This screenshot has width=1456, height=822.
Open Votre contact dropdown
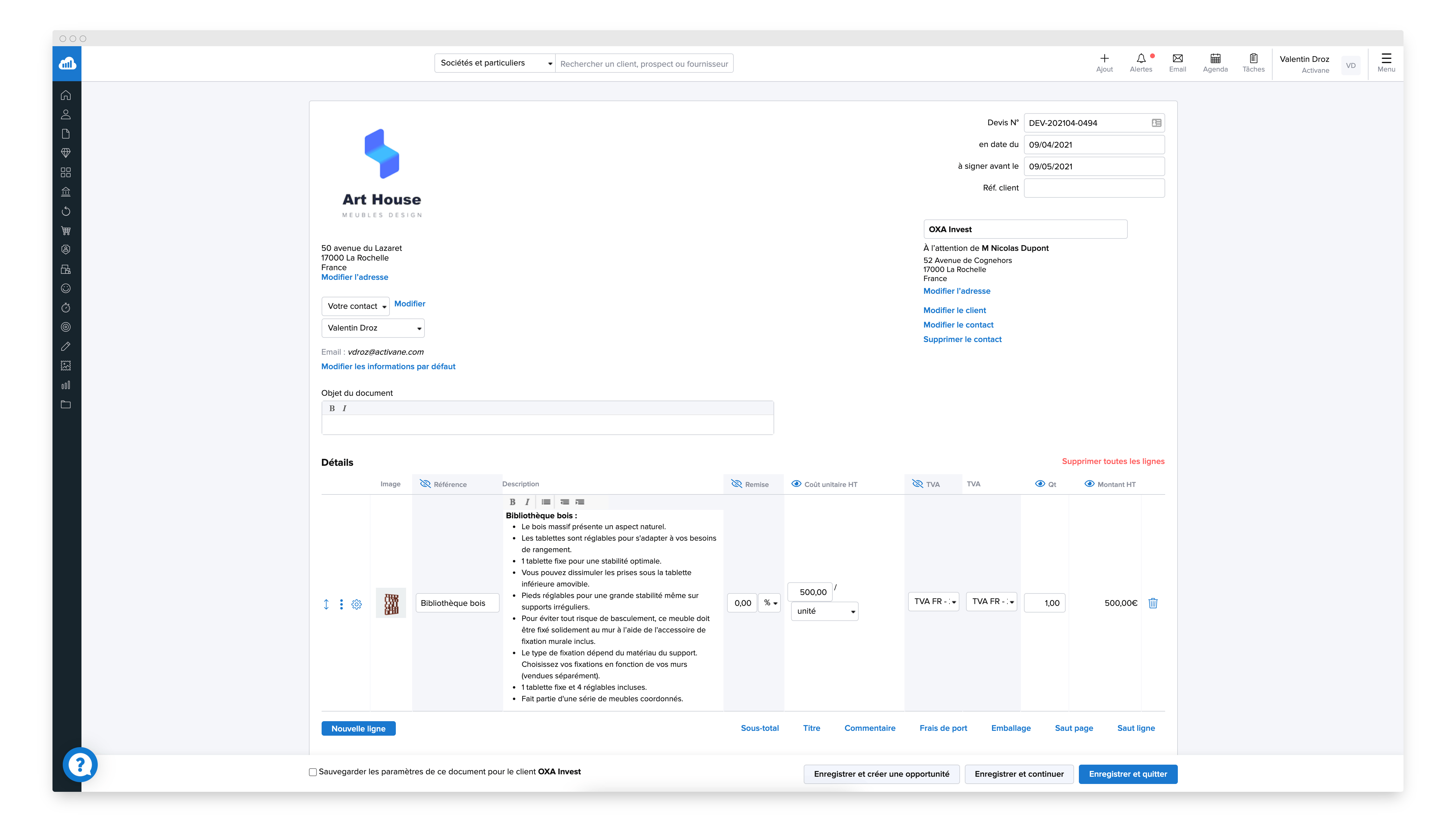coord(355,306)
